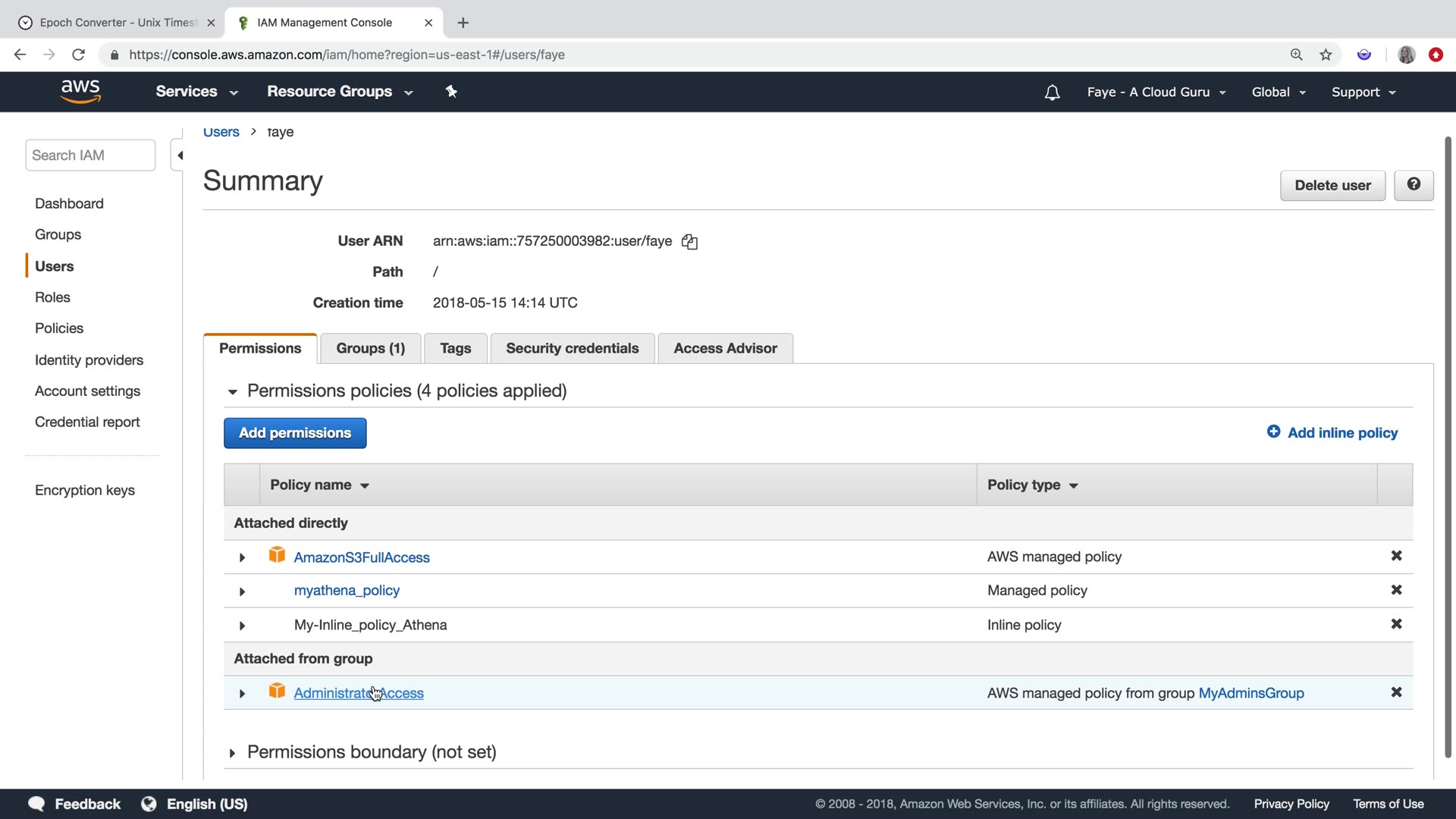
Task: Click the help question mark button
Action: (x=1414, y=185)
